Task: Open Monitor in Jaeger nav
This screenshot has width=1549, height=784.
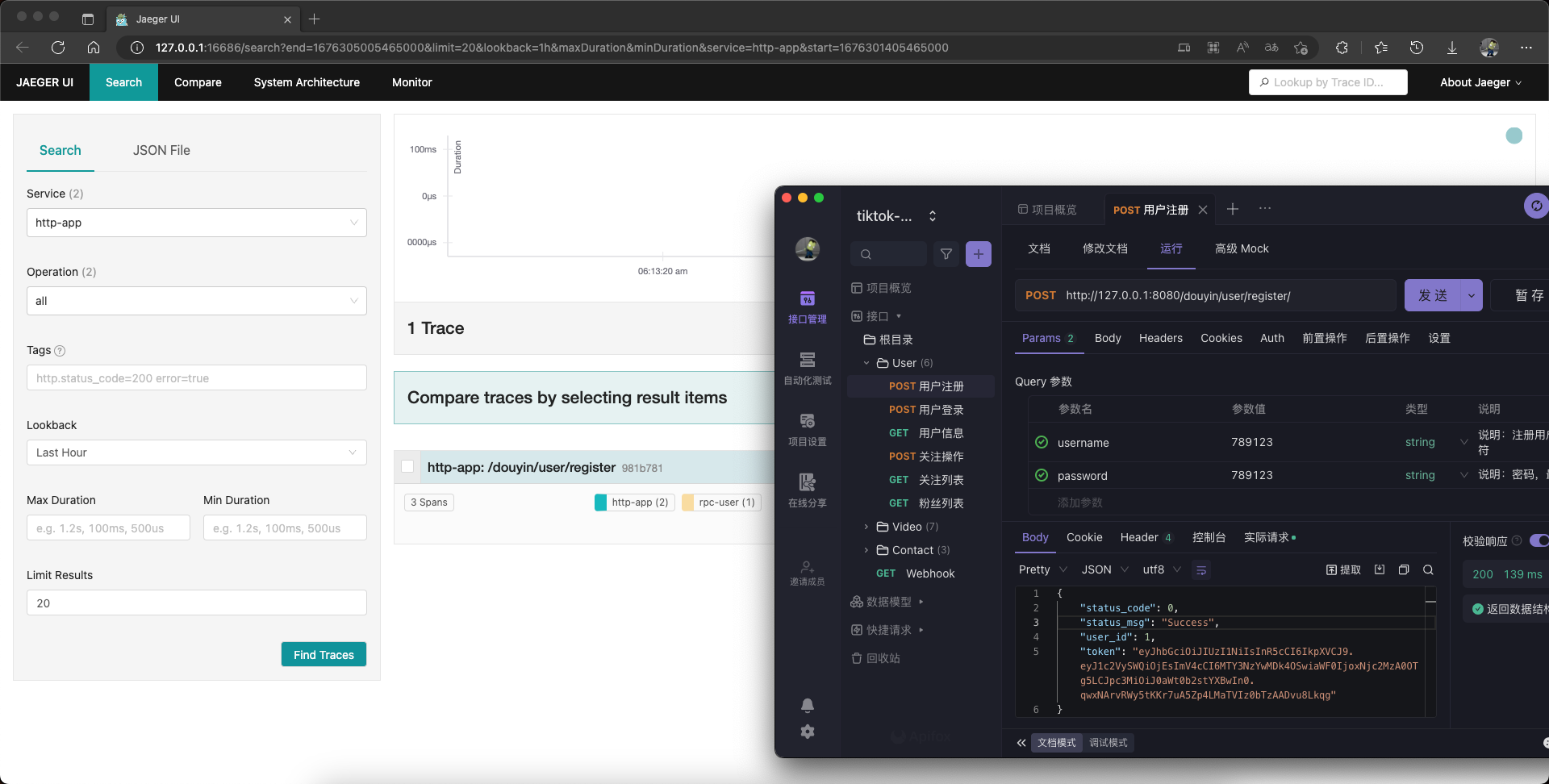Action: [412, 82]
